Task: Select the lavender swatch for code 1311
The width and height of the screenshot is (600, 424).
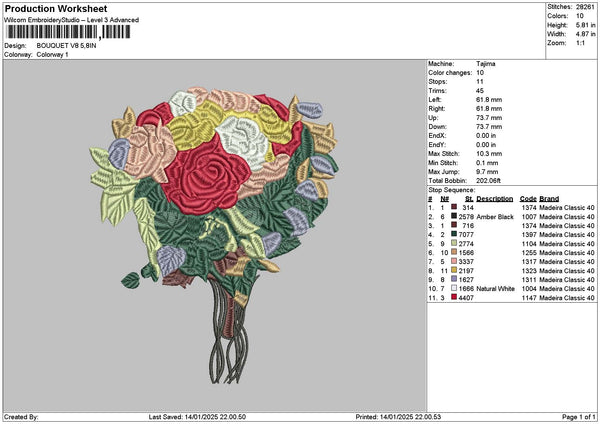Action: tap(454, 279)
